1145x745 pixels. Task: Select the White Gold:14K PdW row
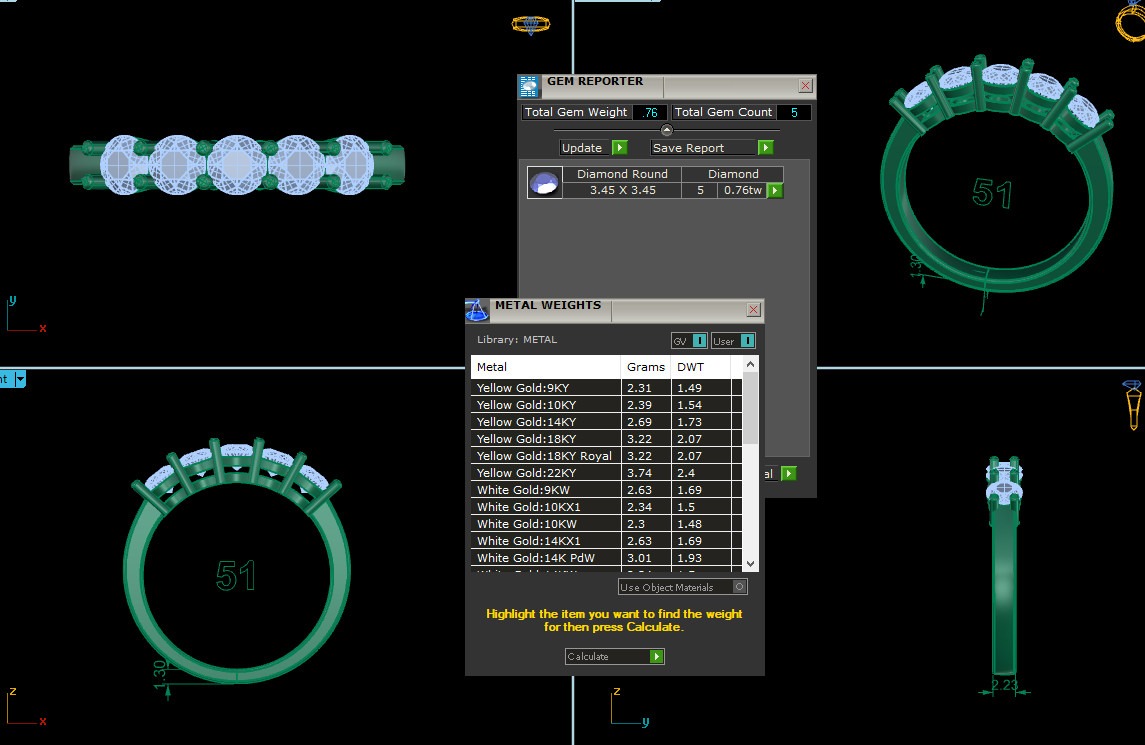point(533,558)
